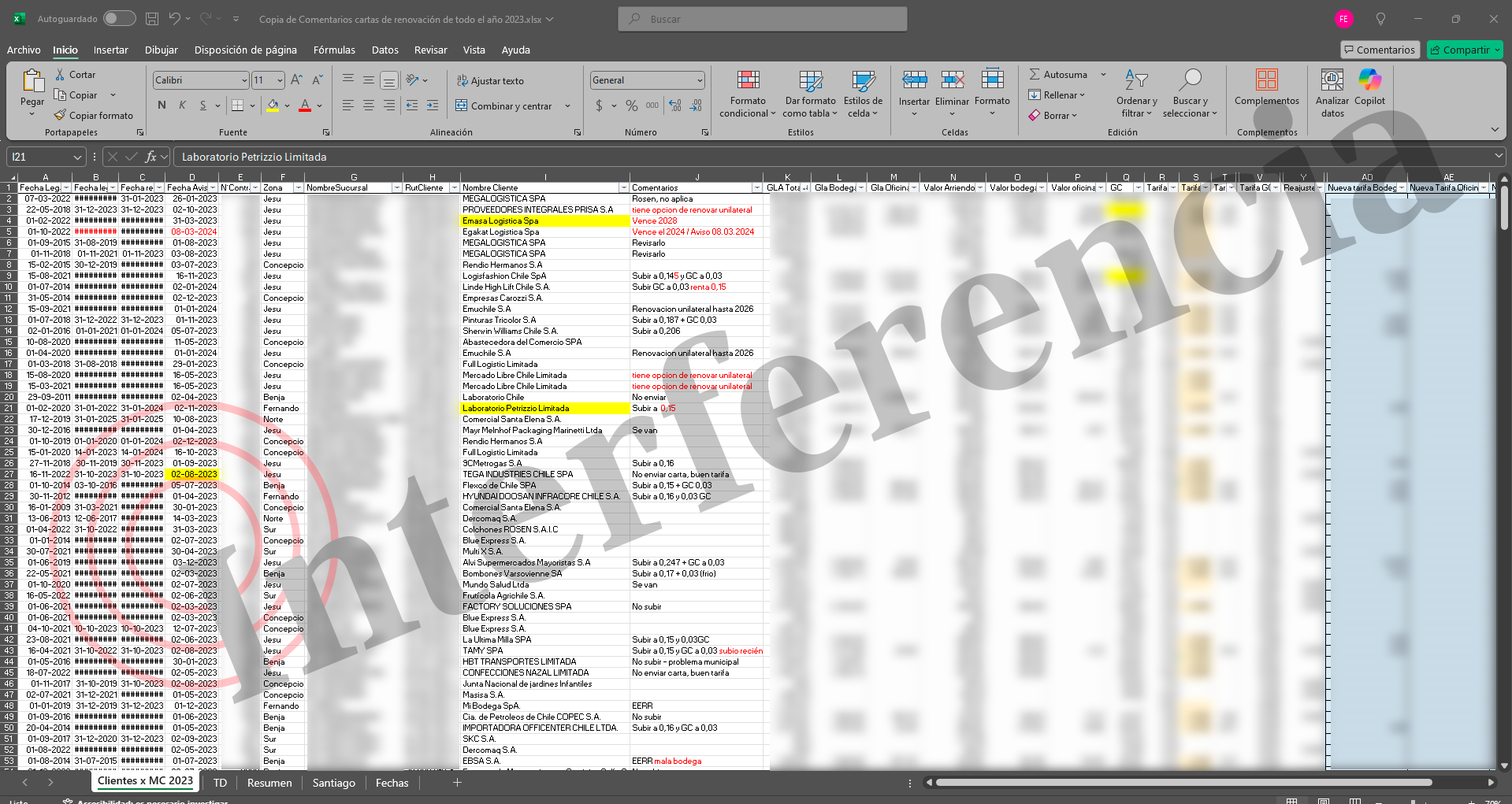Apply percent style format
1512x804 pixels.
coord(632,106)
